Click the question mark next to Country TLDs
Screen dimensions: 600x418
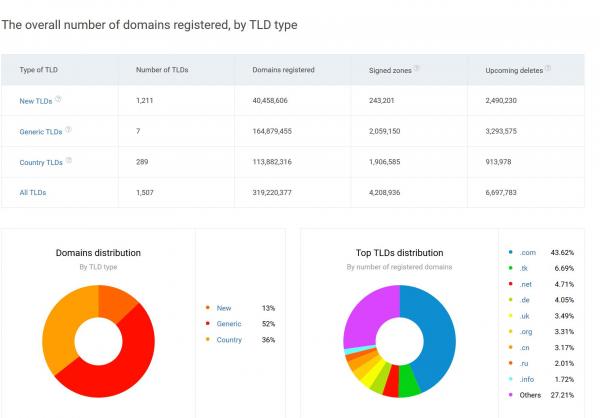68,160
